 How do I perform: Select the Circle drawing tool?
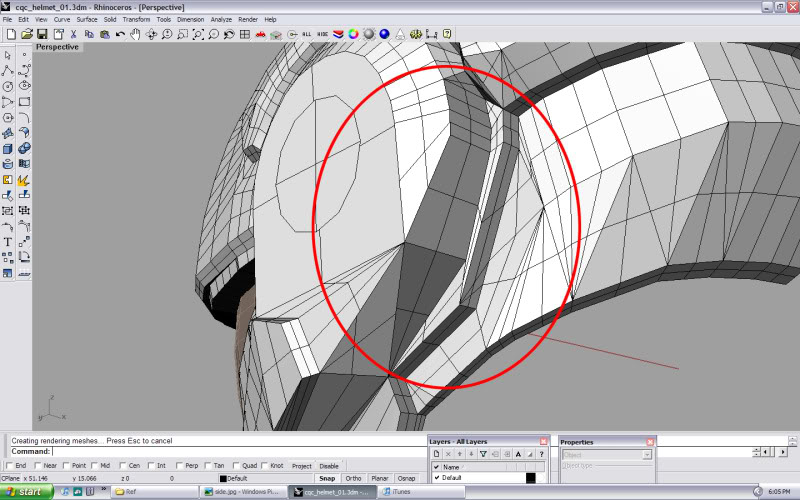pos(8,86)
